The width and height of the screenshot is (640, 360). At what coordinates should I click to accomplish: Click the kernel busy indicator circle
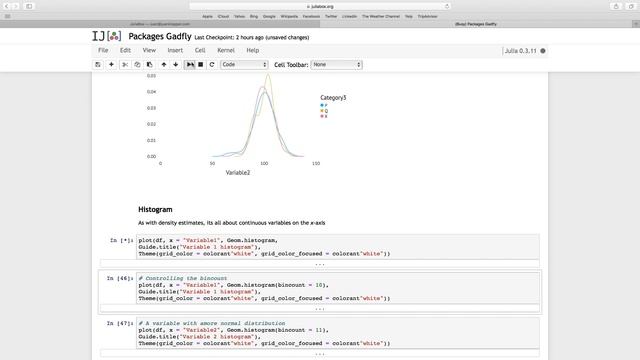(x=543, y=51)
